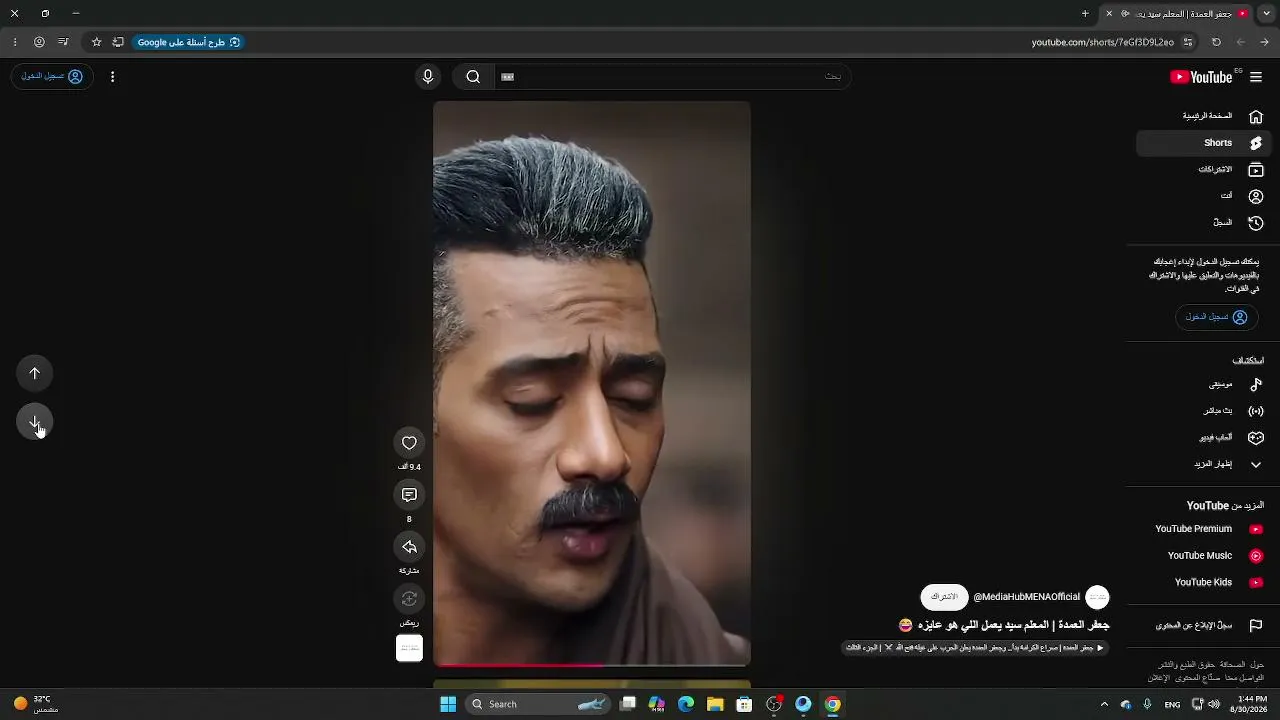
Task: Pause the Short by clicking the video
Action: click(592, 383)
